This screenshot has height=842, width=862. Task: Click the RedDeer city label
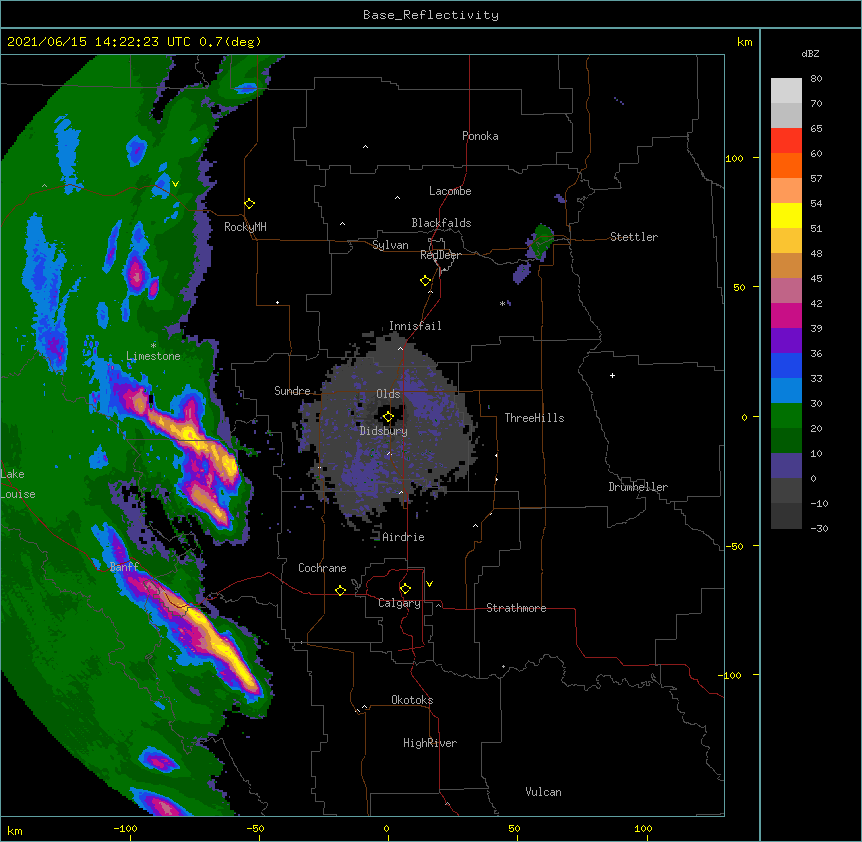440,255
